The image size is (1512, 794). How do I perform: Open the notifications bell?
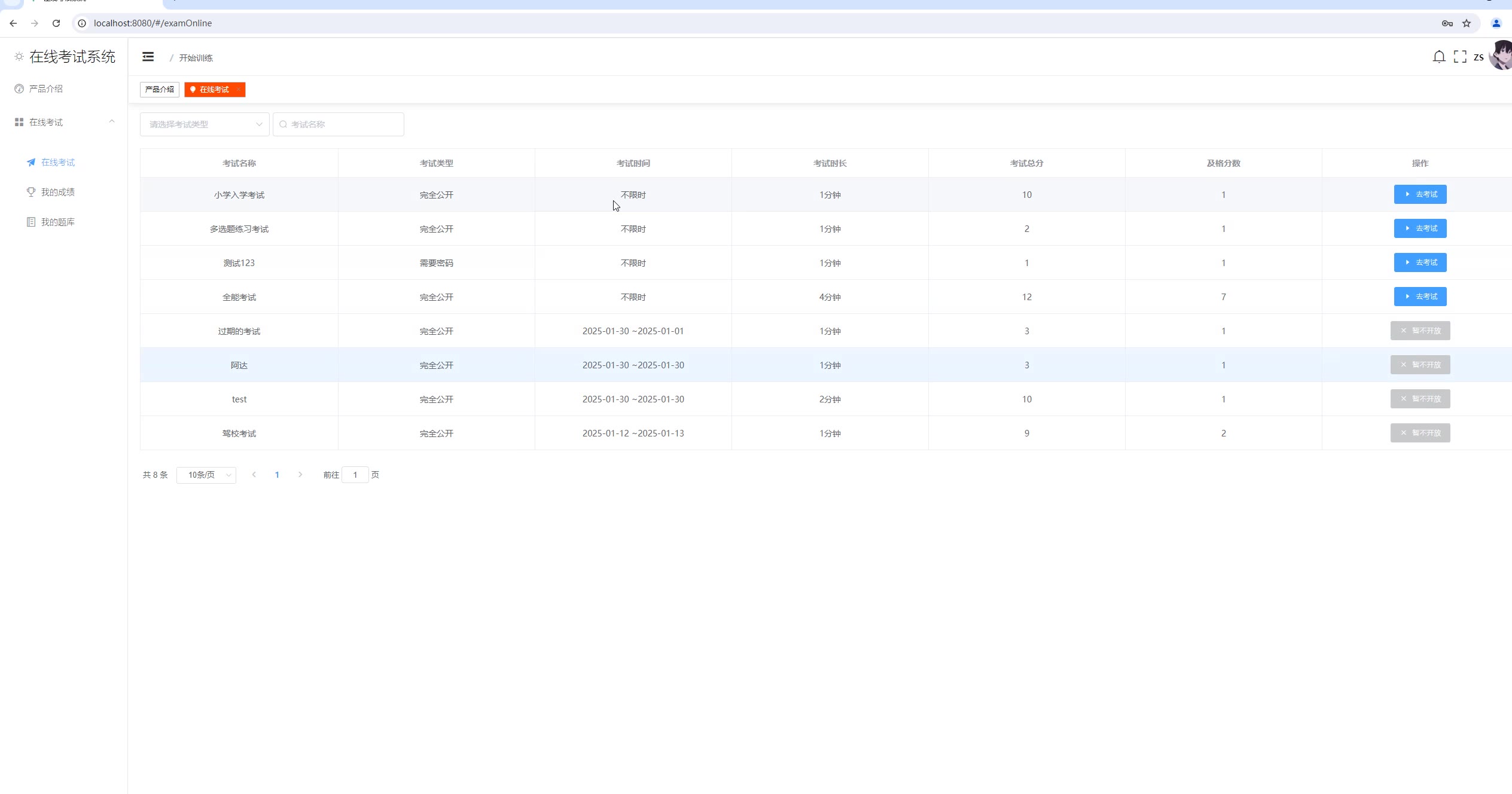[x=1438, y=57]
